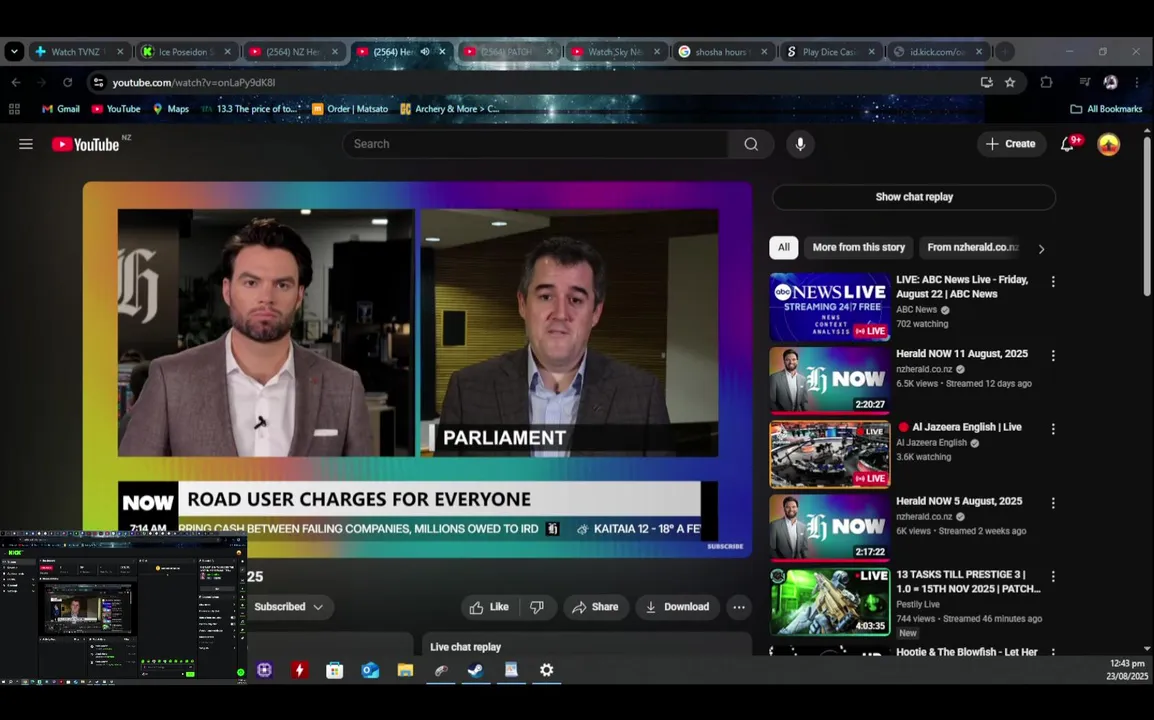Like the video

click(x=489, y=607)
